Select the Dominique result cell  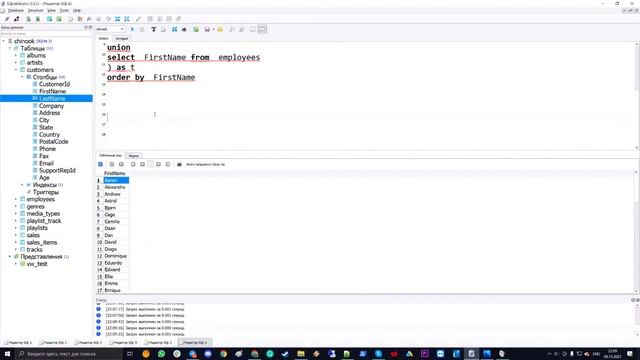tap(116, 256)
